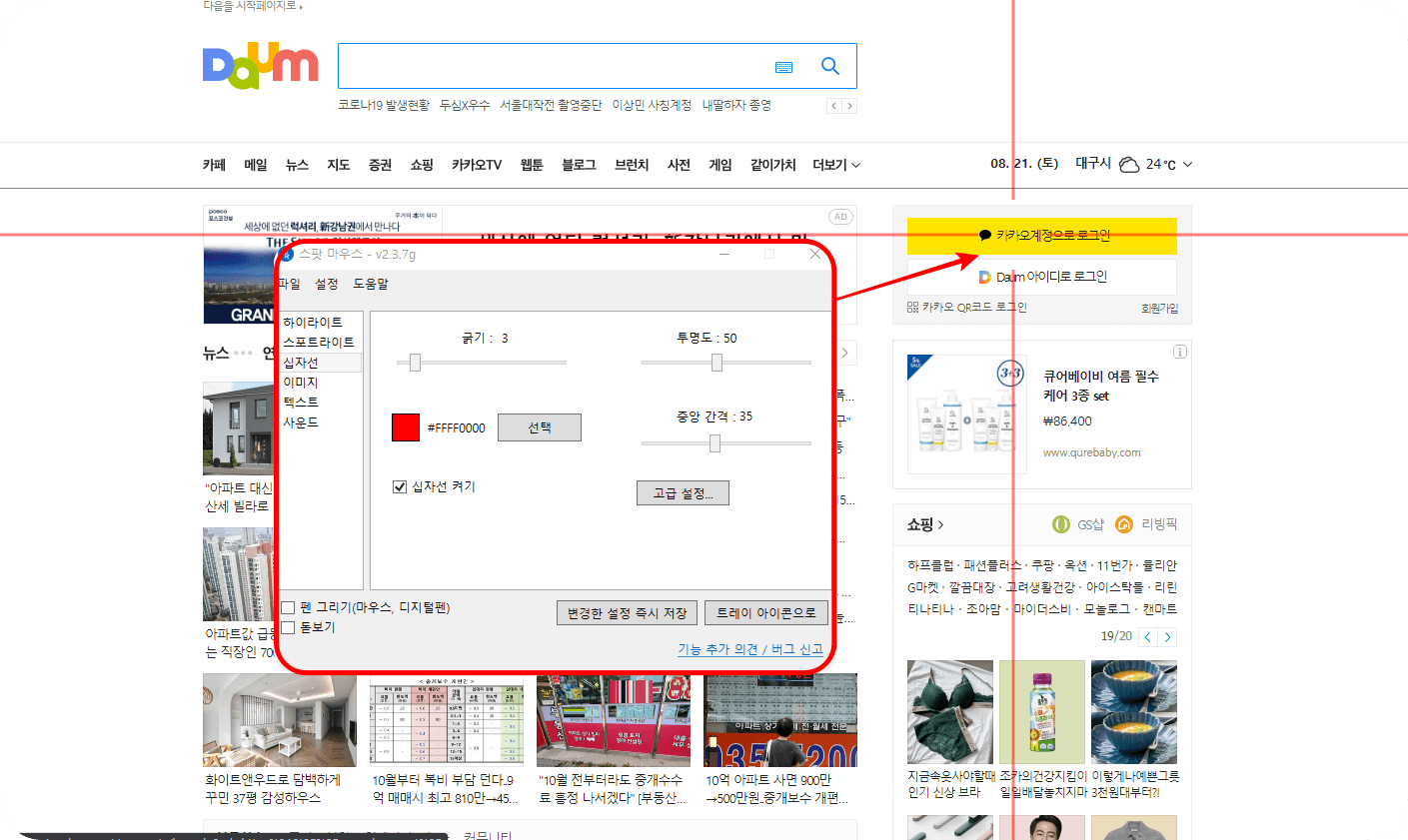Open the 웹툰 navigation item

(x=532, y=165)
